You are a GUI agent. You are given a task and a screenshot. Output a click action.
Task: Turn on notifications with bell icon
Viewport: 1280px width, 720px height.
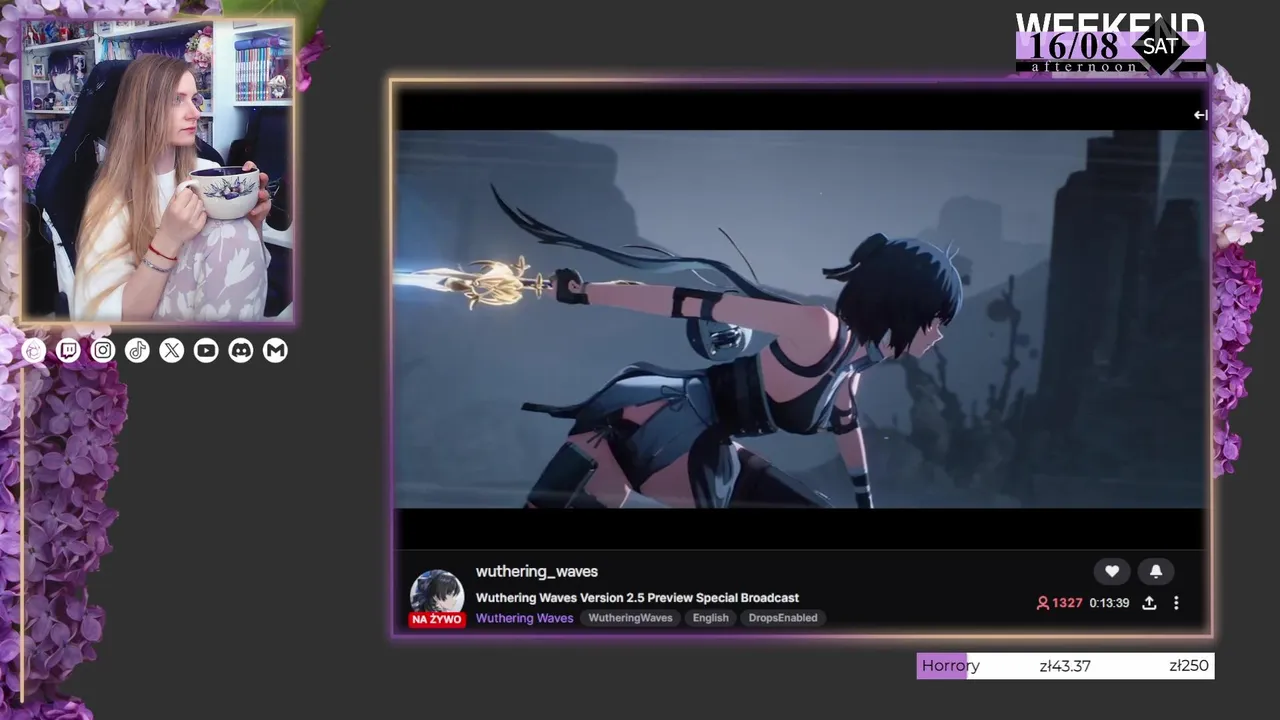pos(1156,571)
